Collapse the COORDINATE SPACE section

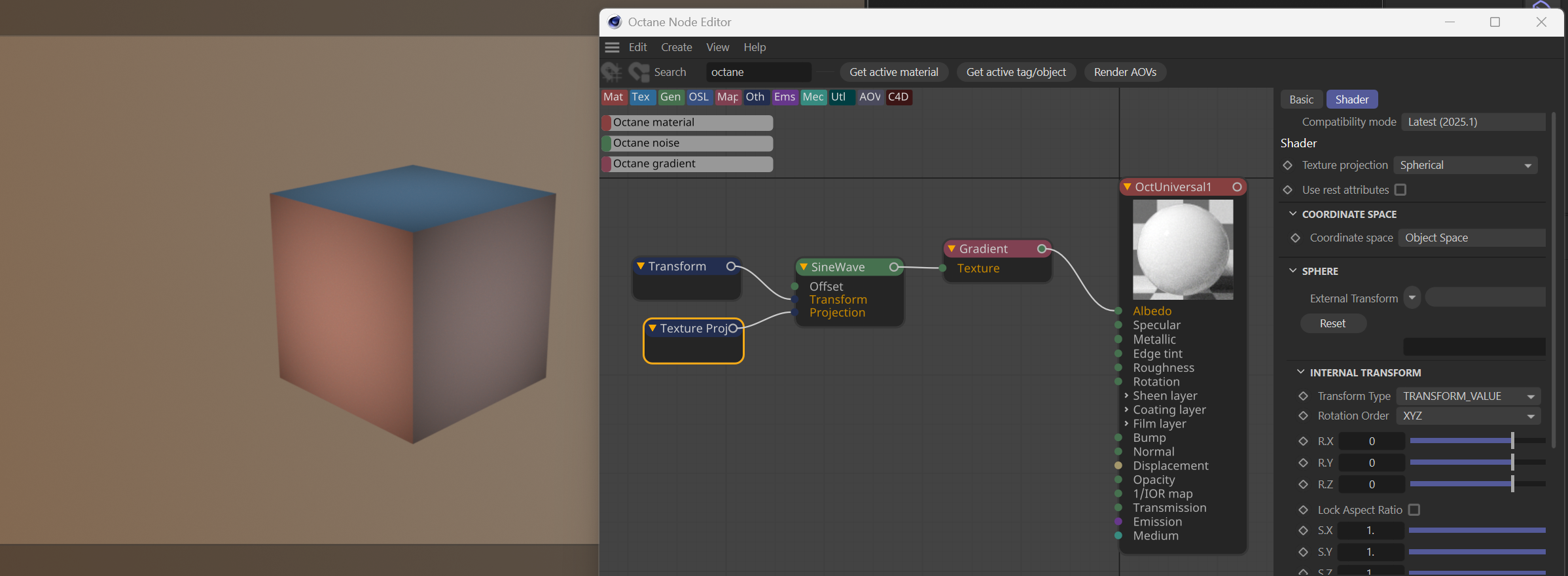[1292, 214]
